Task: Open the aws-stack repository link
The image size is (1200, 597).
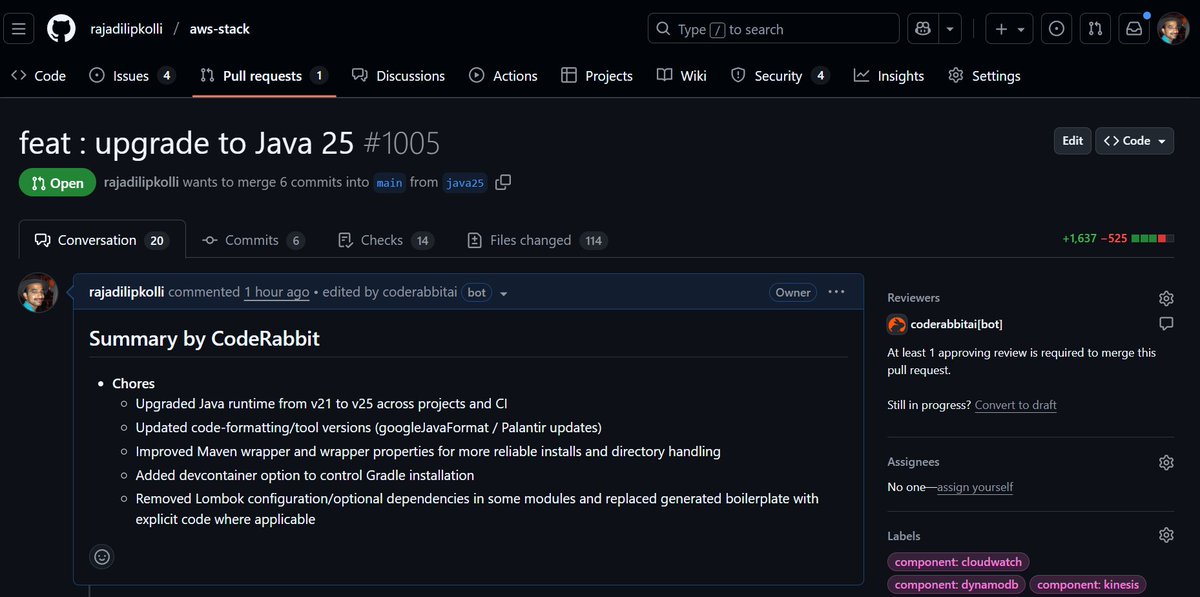Action: click(x=220, y=29)
